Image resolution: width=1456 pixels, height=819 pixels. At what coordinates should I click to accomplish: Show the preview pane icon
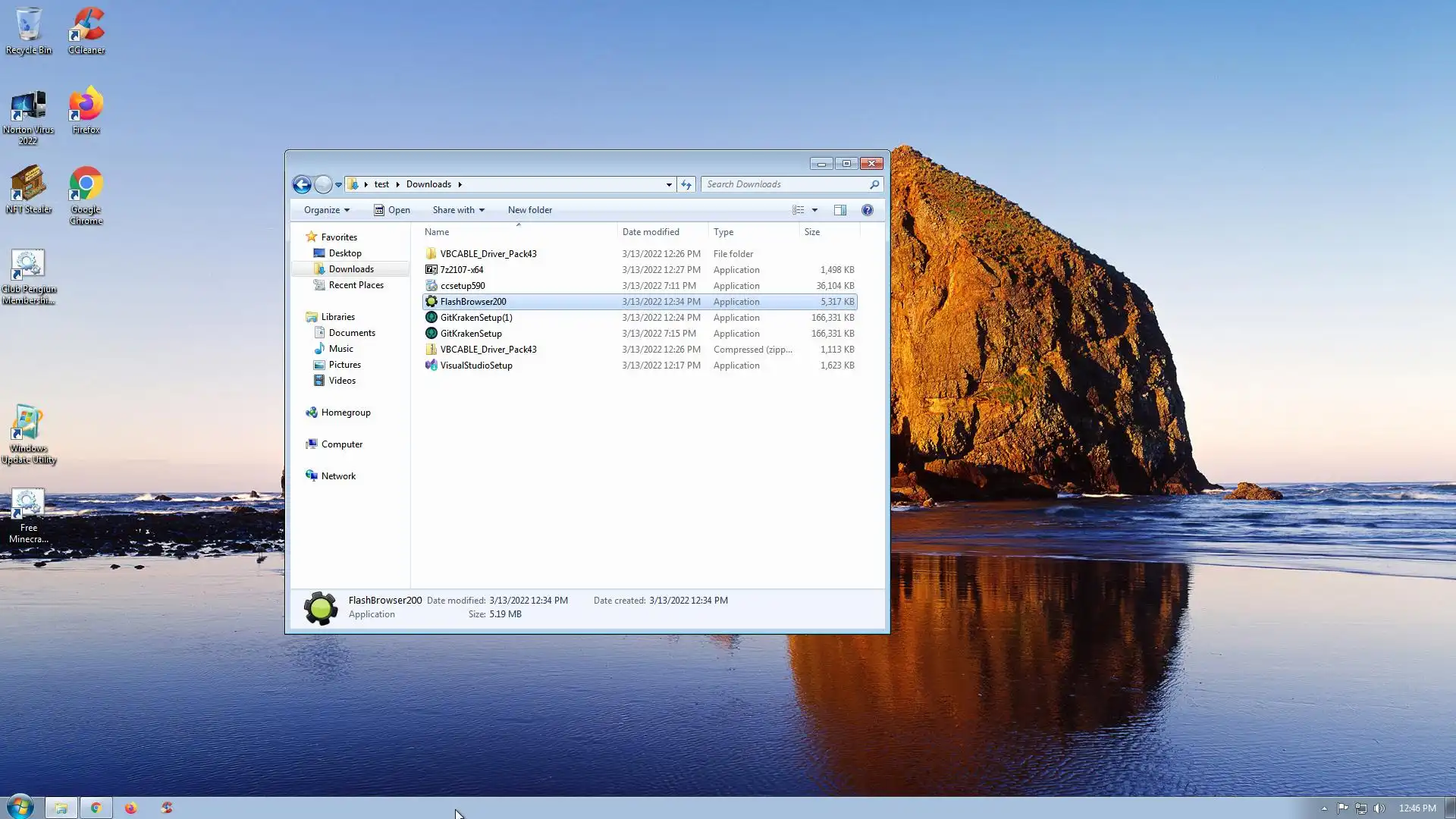point(840,210)
